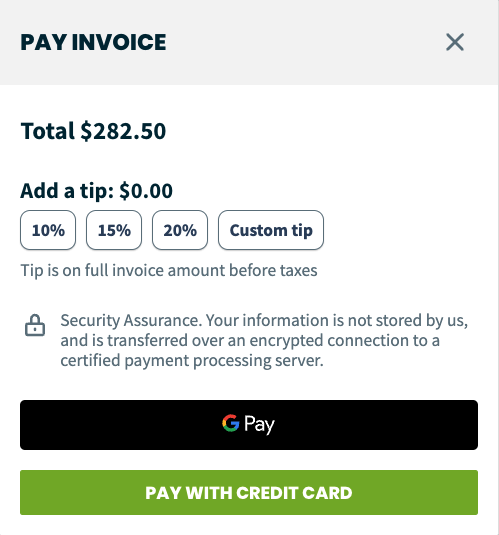Image resolution: width=499 pixels, height=535 pixels.
Task: Pay using the Google Pay button
Action: tap(249, 425)
